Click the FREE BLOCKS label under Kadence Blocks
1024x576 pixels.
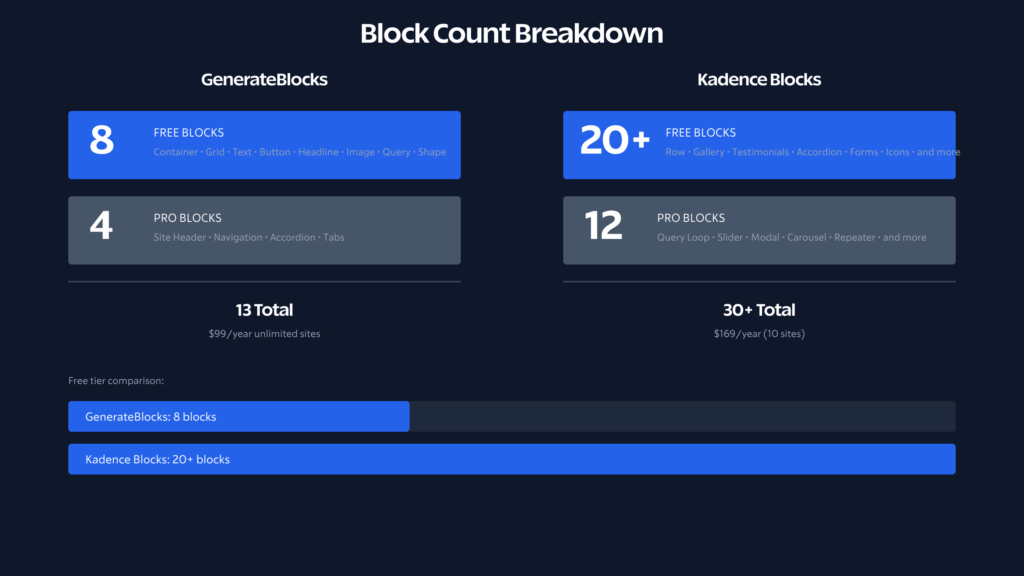point(700,133)
